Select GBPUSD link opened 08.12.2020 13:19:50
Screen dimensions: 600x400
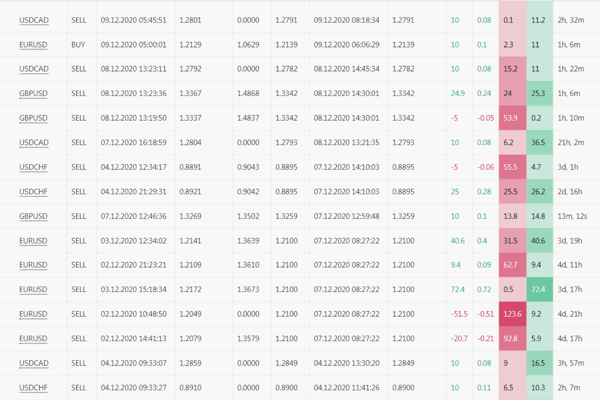(x=34, y=118)
